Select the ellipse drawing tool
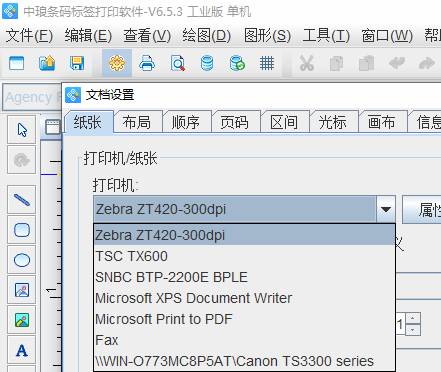The image size is (441, 372). 22,260
